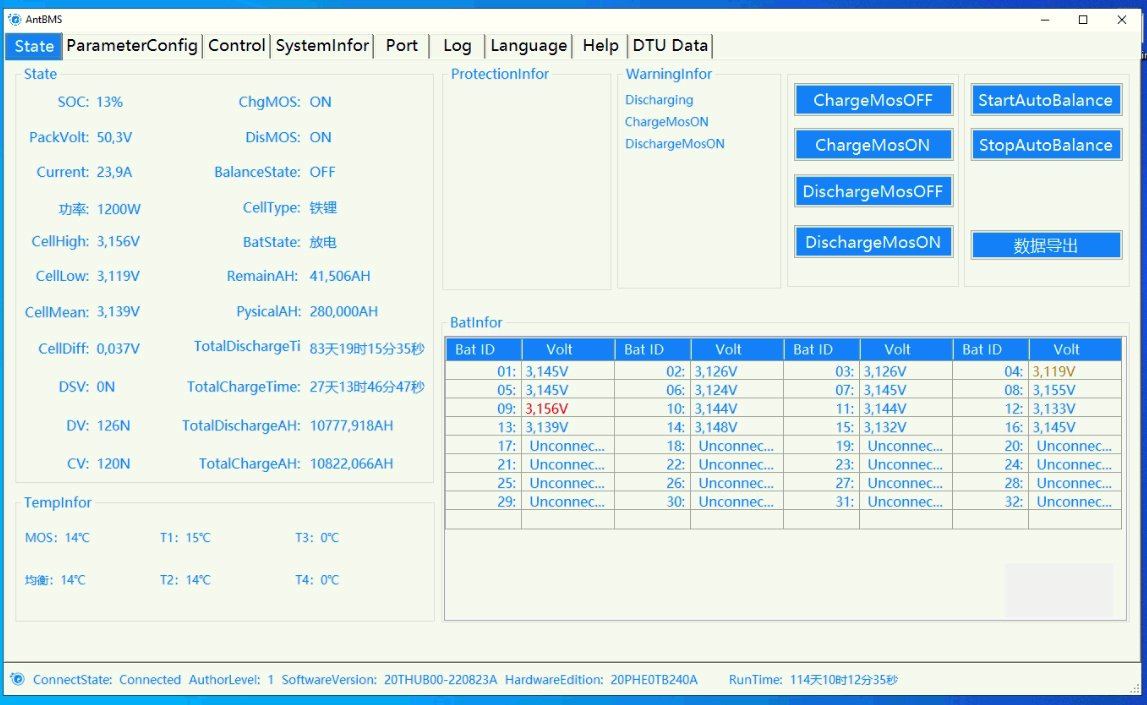The width and height of the screenshot is (1147, 705).
Task: Select the Port tab
Action: coord(402,46)
